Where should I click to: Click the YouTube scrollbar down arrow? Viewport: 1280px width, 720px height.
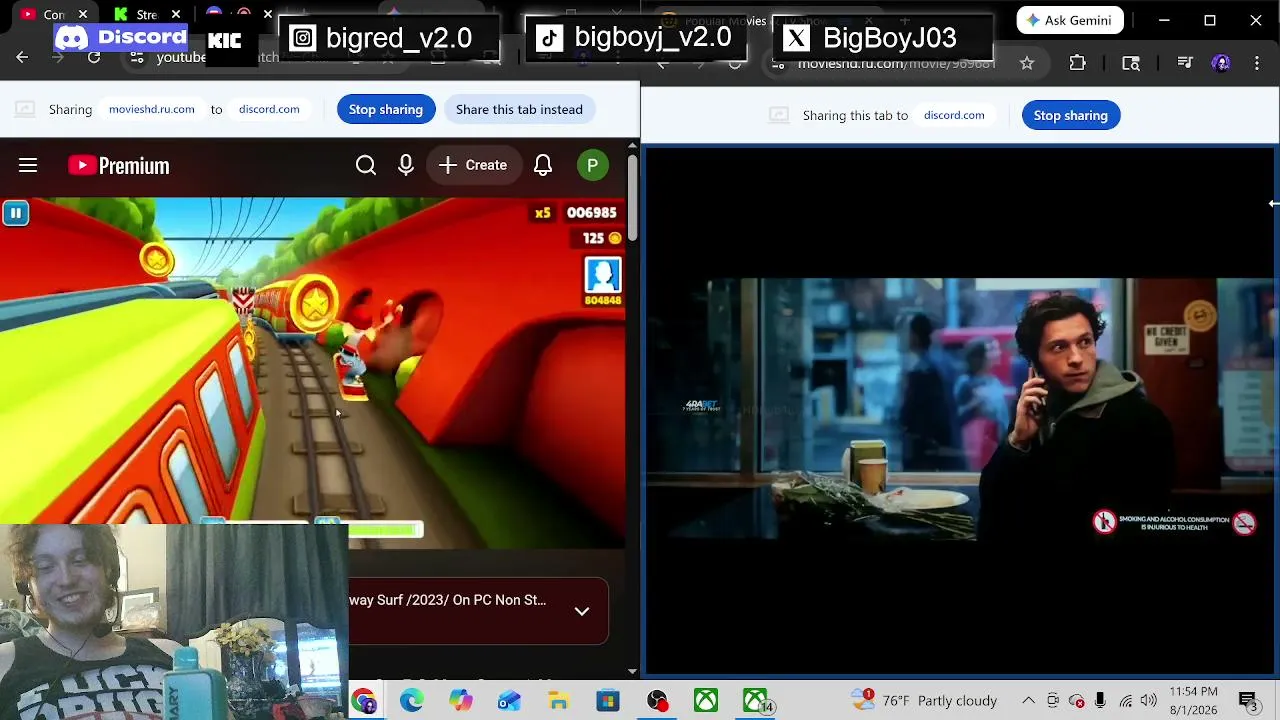[632, 671]
